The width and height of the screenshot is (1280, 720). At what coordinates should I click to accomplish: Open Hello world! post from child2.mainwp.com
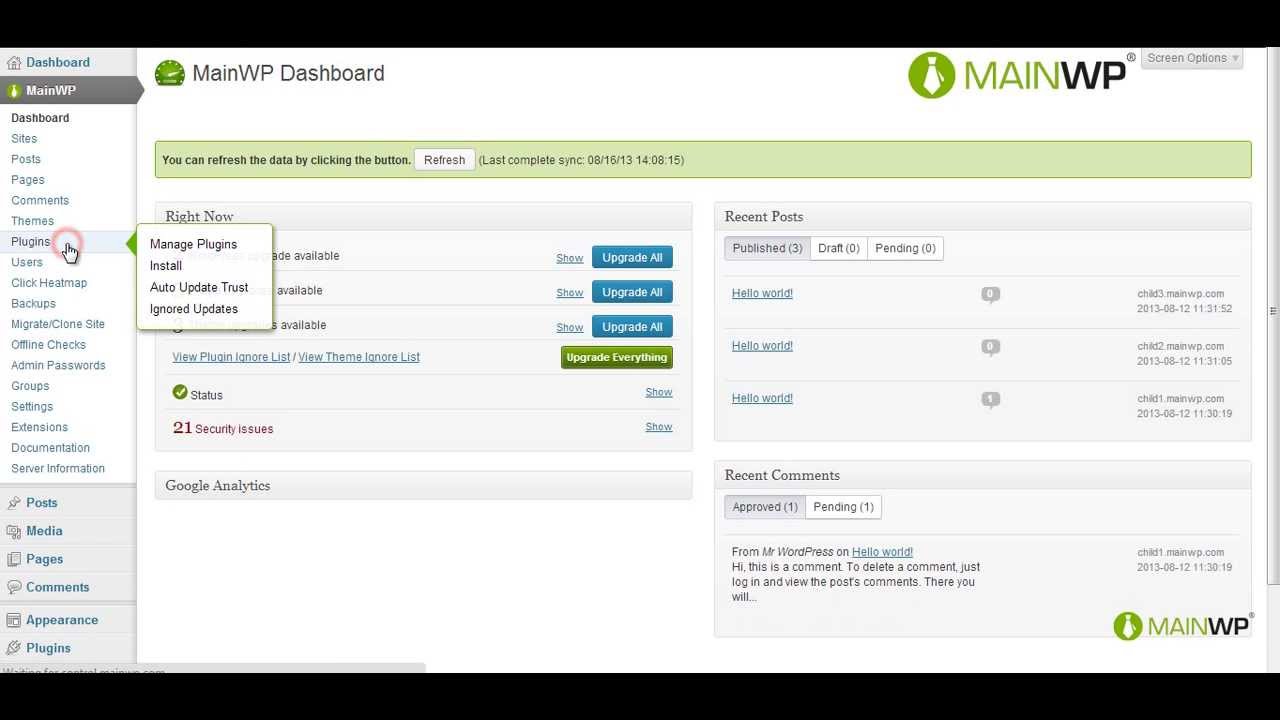click(762, 346)
